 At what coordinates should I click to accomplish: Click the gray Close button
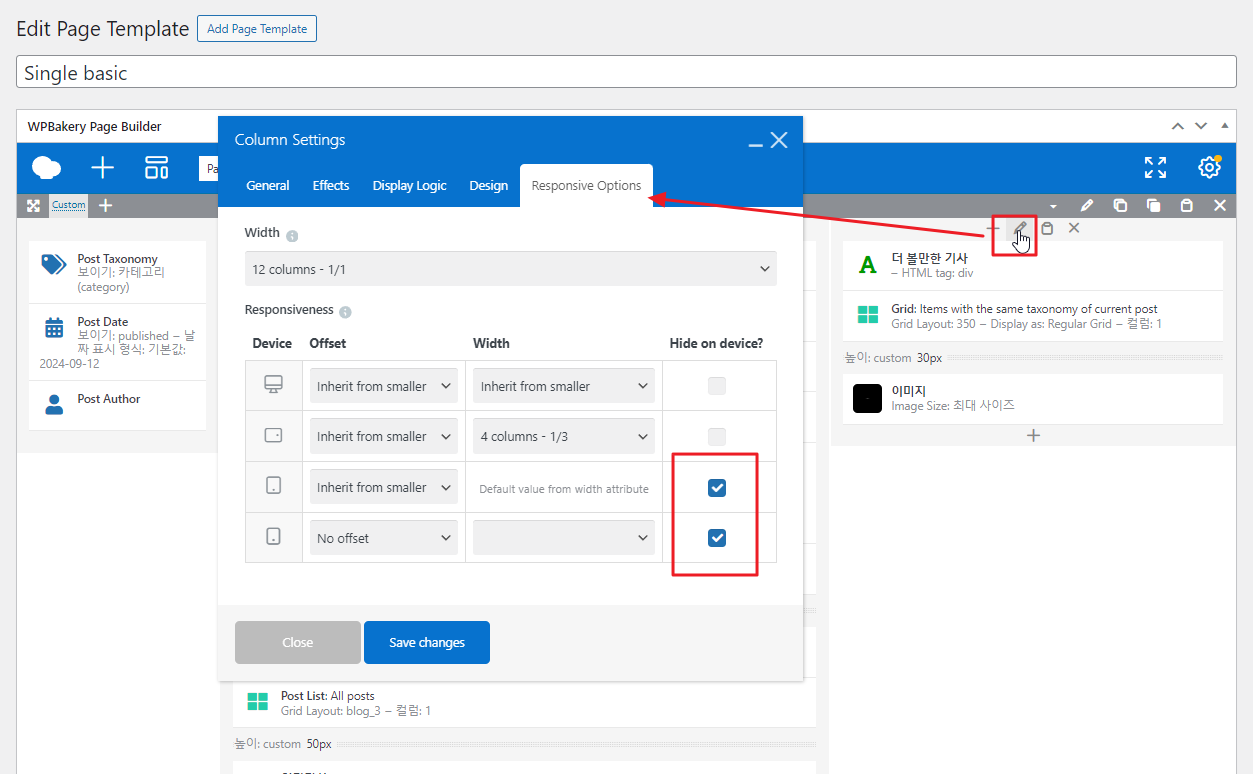click(x=298, y=643)
